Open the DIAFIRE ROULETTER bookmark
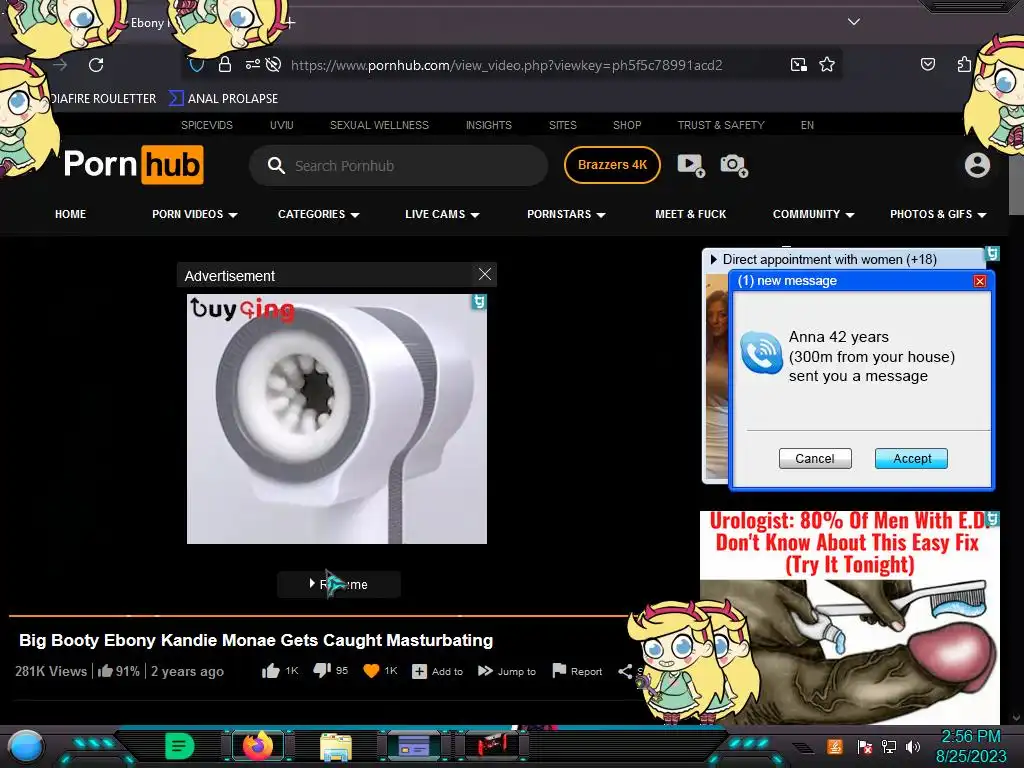Screen dimensions: 1024x768 [103, 99]
